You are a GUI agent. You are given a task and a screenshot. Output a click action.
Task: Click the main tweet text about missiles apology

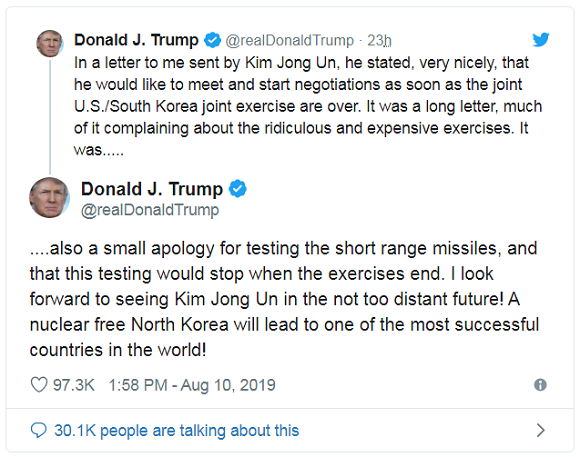click(284, 299)
